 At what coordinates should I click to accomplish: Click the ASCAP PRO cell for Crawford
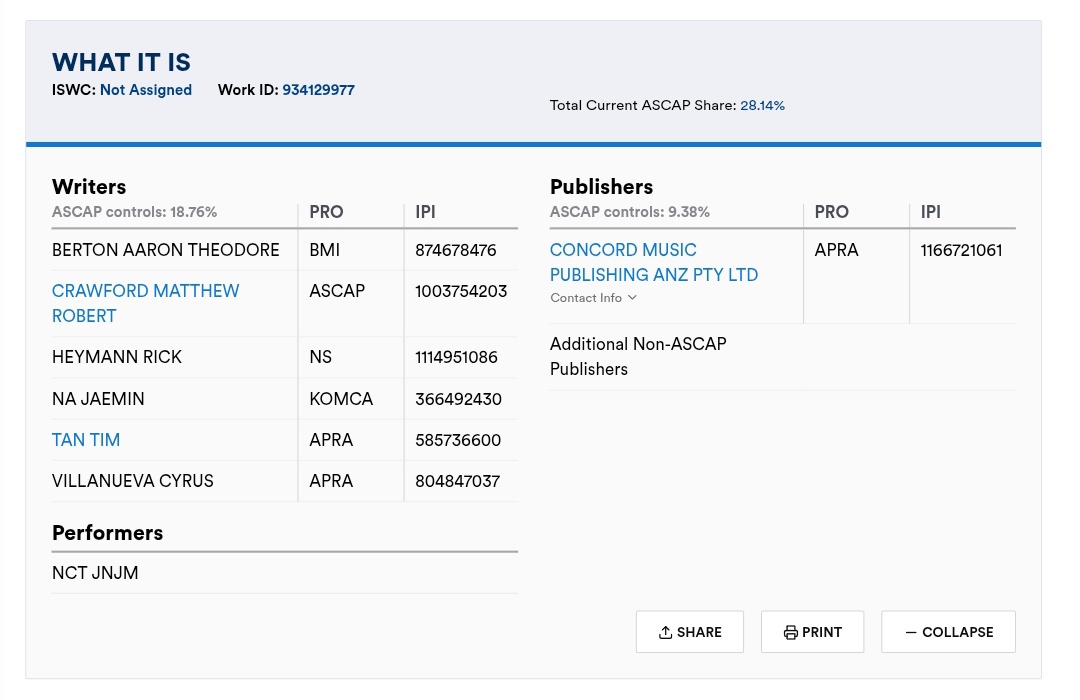[x=337, y=291]
